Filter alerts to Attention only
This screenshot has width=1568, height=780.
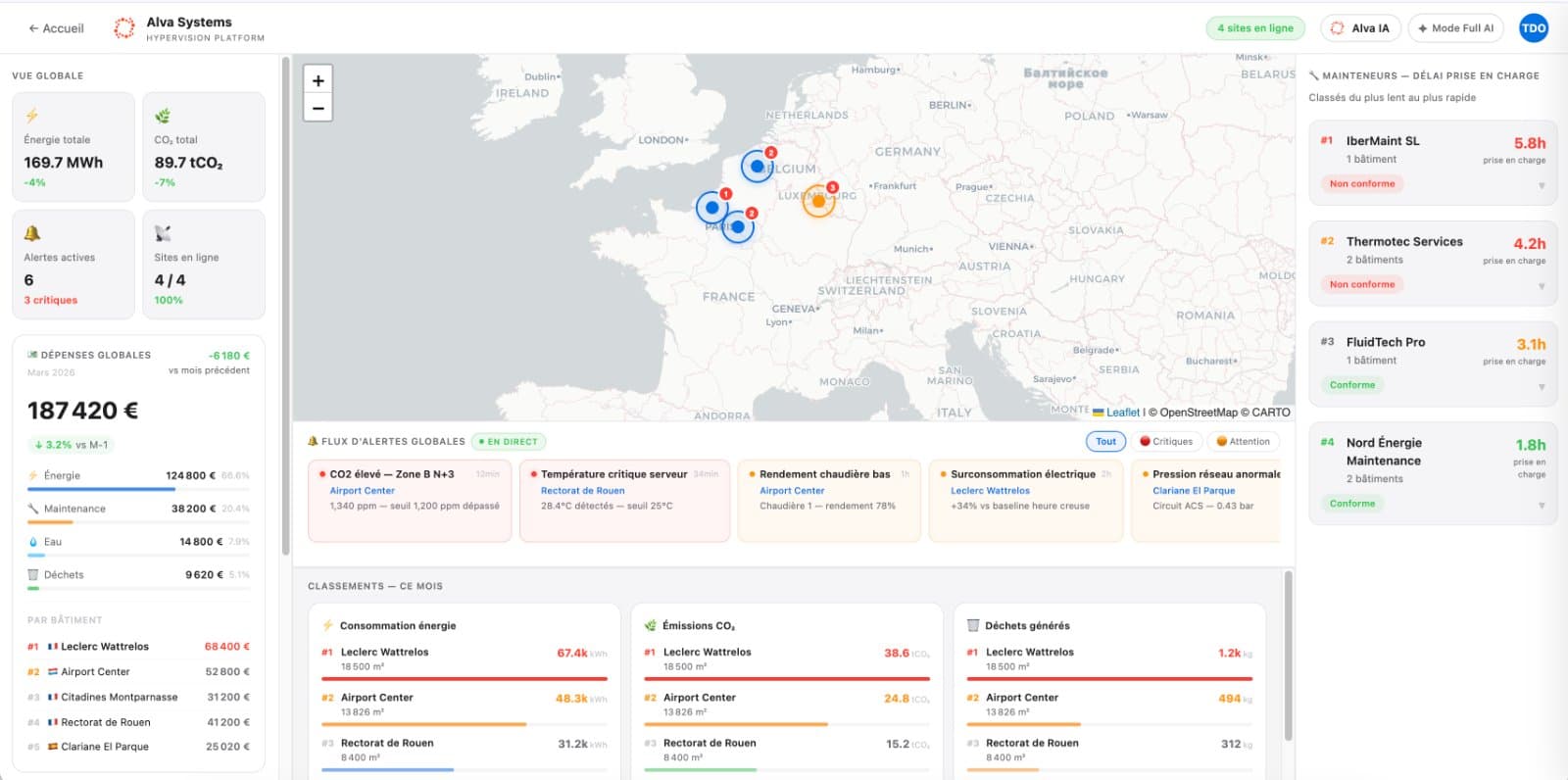[1243, 442]
